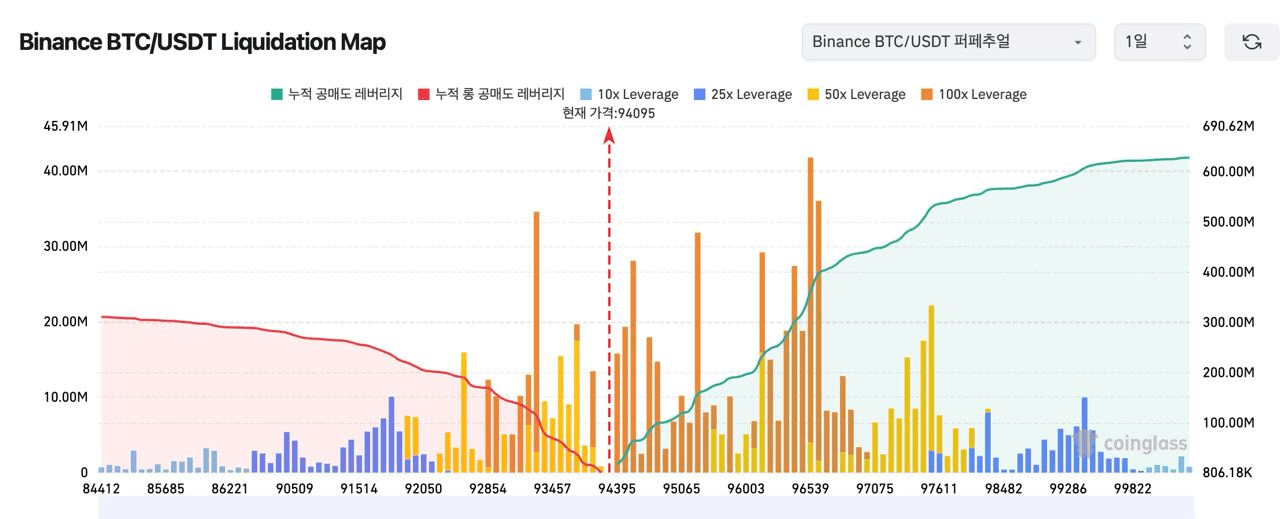Open the Binance BTC/USDT 퍼페추얼 dropdown
This screenshot has width=1280, height=519.
pyautogui.click(x=948, y=42)
